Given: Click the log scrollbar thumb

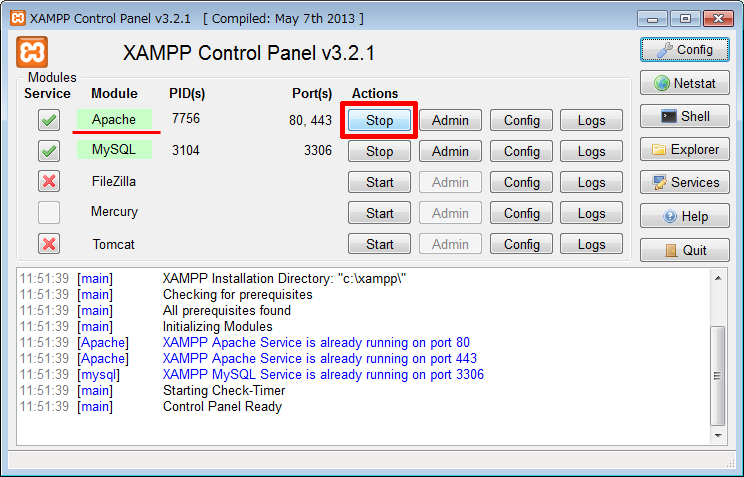Looking at the screenshot, I should [x=718, y=376].
